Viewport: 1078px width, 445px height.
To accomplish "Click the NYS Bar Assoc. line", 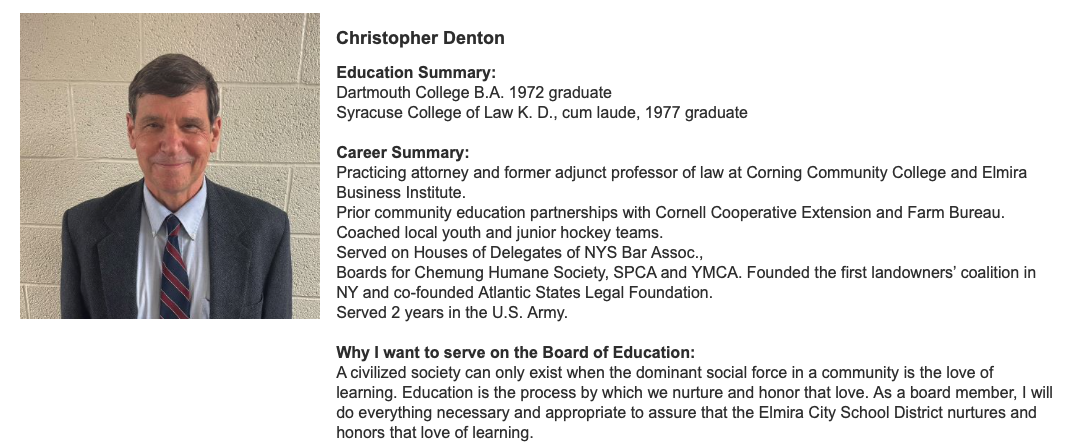I will tap(520, 252).
